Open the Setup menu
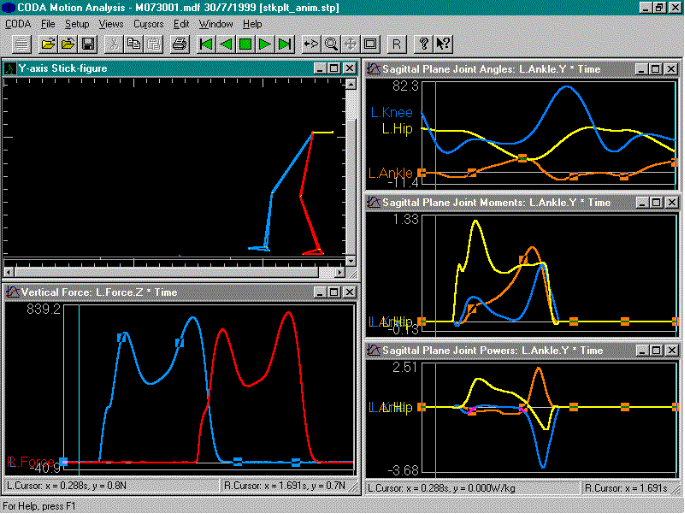Viewport: 685px width, 514px height. pyautogui.click(x=77, y=23)
